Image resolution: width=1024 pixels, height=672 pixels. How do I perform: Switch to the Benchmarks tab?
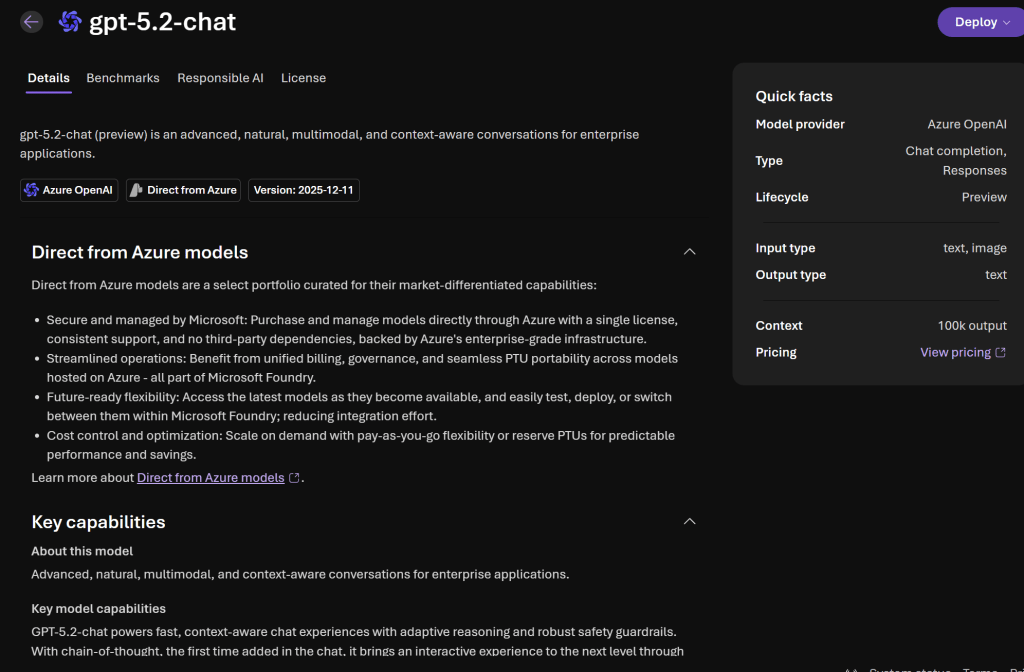pyautogui.click(x=123, y=78)
